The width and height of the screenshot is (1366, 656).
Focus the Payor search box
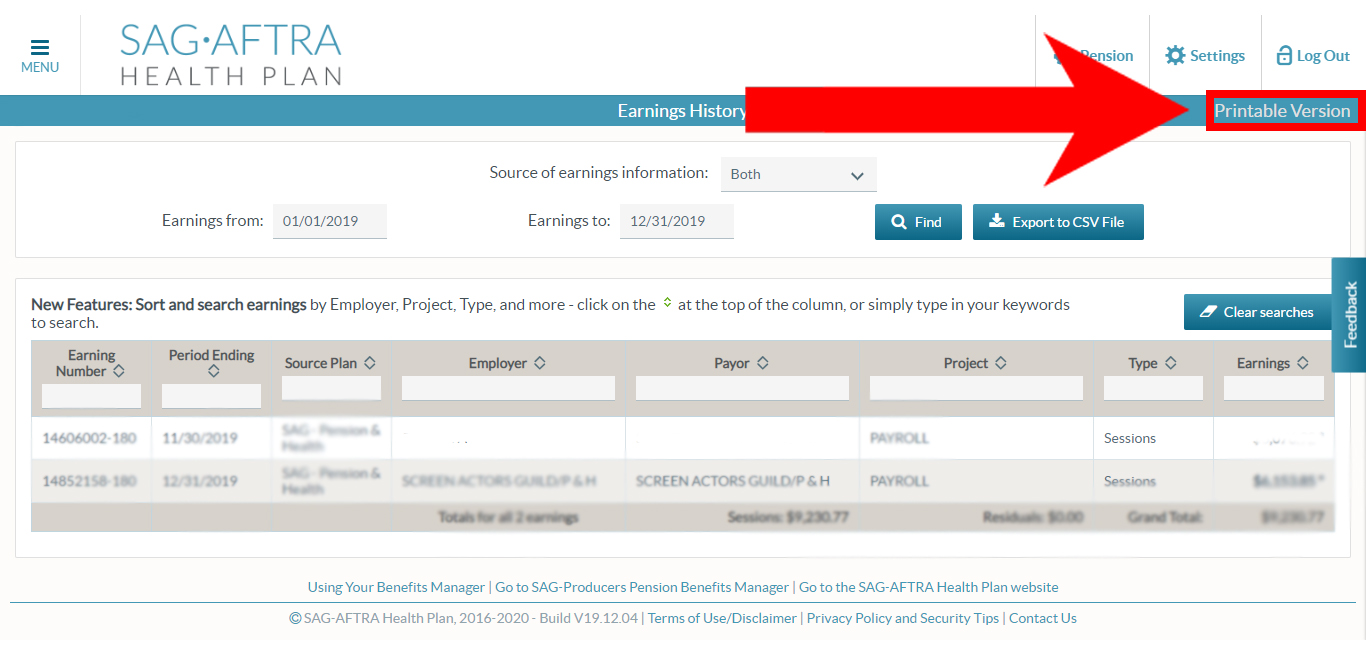(x=742, y=388)
